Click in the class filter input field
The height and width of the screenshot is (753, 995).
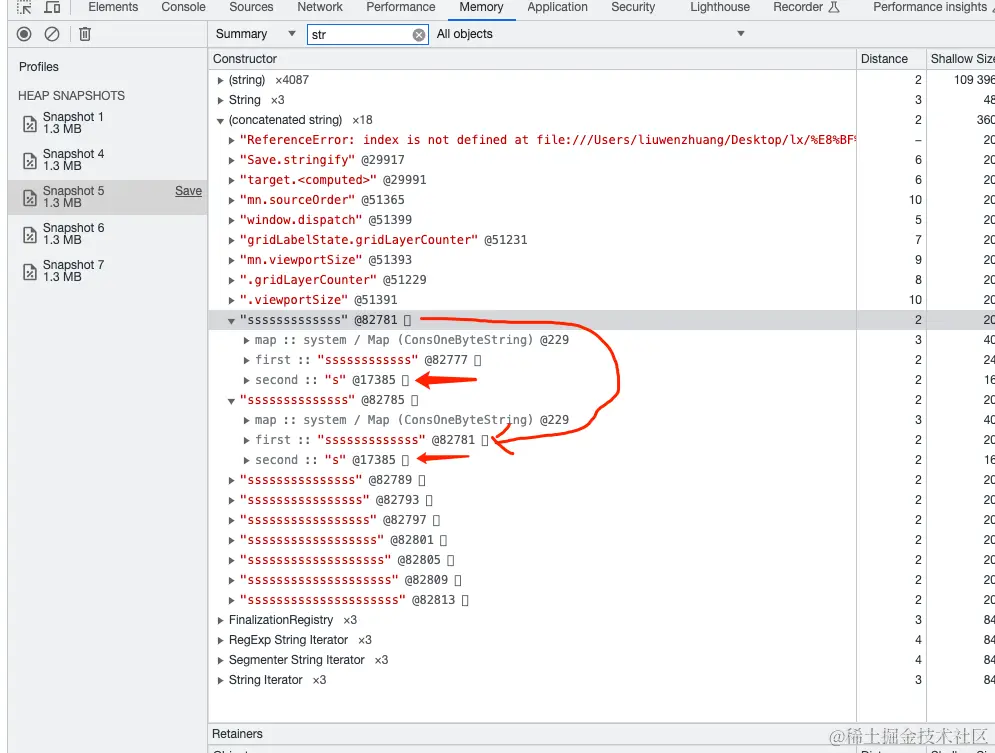click(x=359, y=35)
